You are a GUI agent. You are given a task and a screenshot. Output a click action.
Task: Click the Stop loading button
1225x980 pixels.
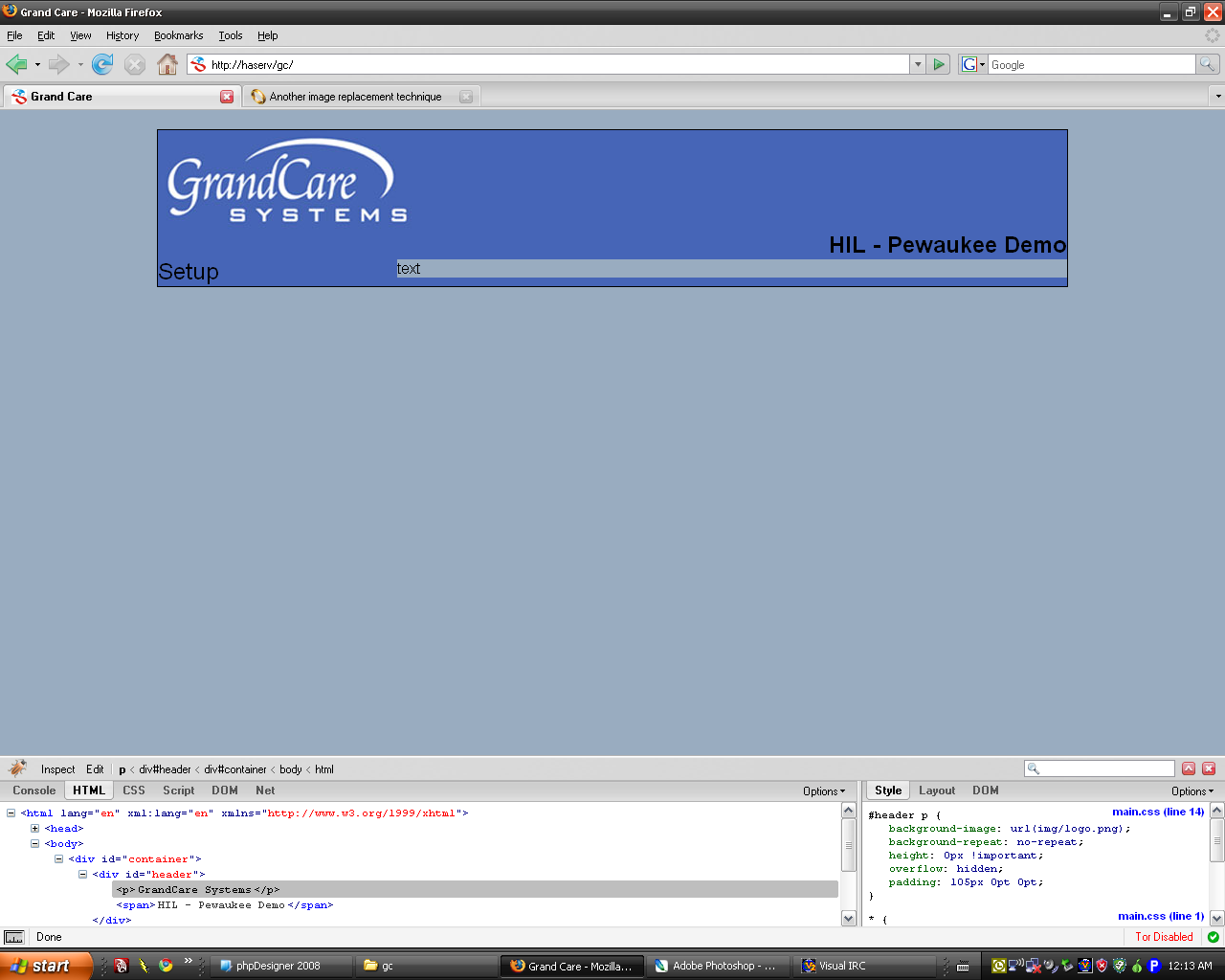(135, 64)
